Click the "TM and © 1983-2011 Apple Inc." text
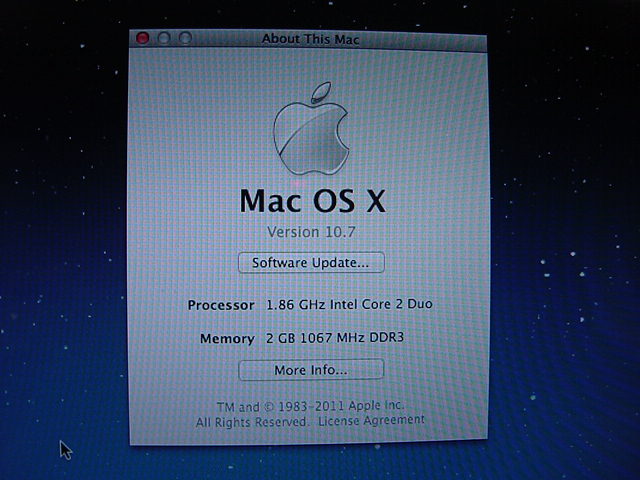Image resolution: width=640 pixels, height=480 pixels. tap(310, 407)
